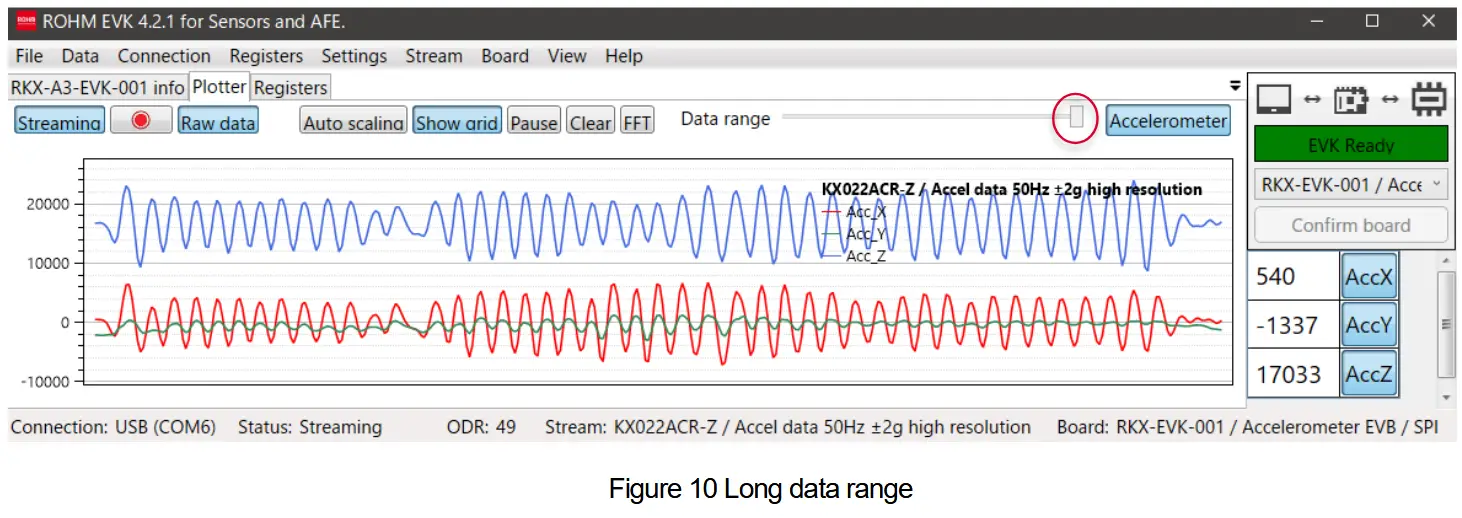Click Connection: USB (COM6) status text
1462x518 pixels.
[x=113, y=427]
